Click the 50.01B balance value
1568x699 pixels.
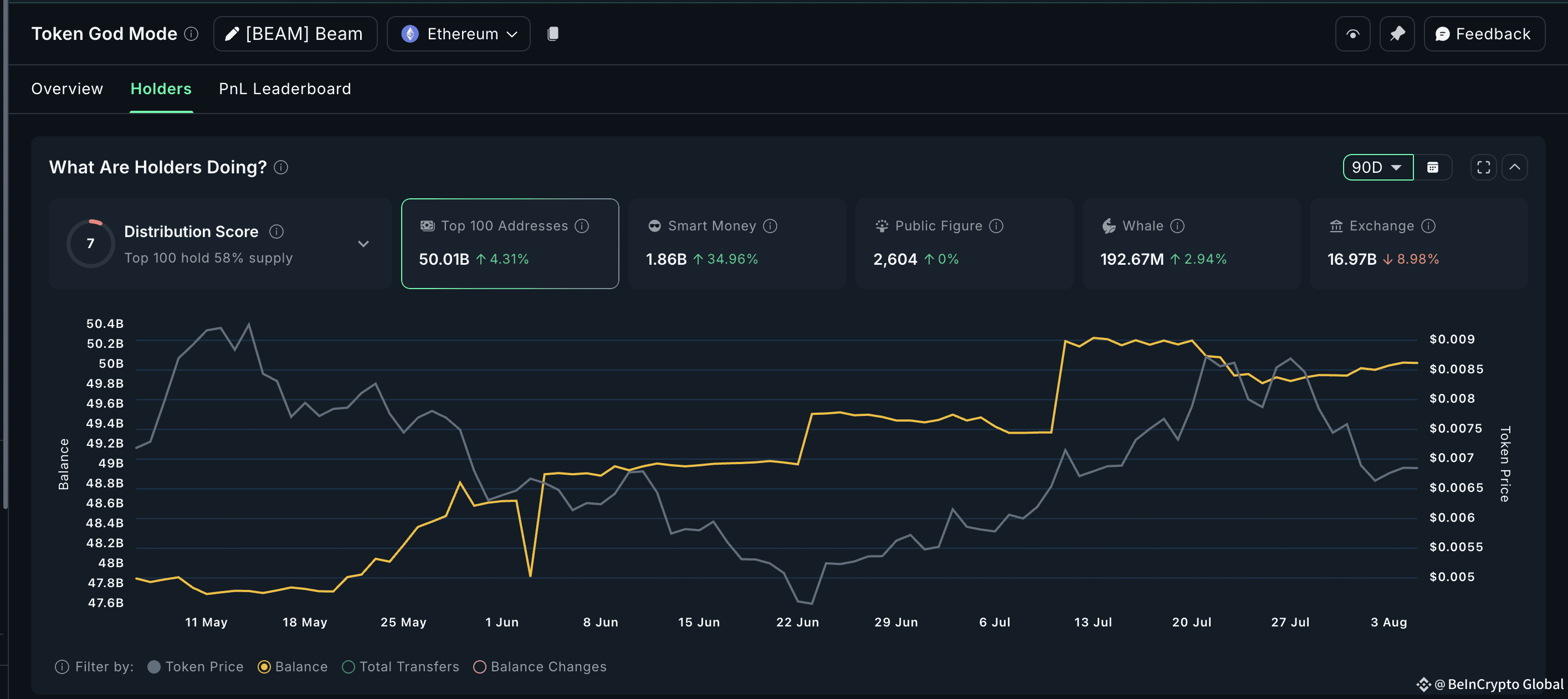[444, 260]
